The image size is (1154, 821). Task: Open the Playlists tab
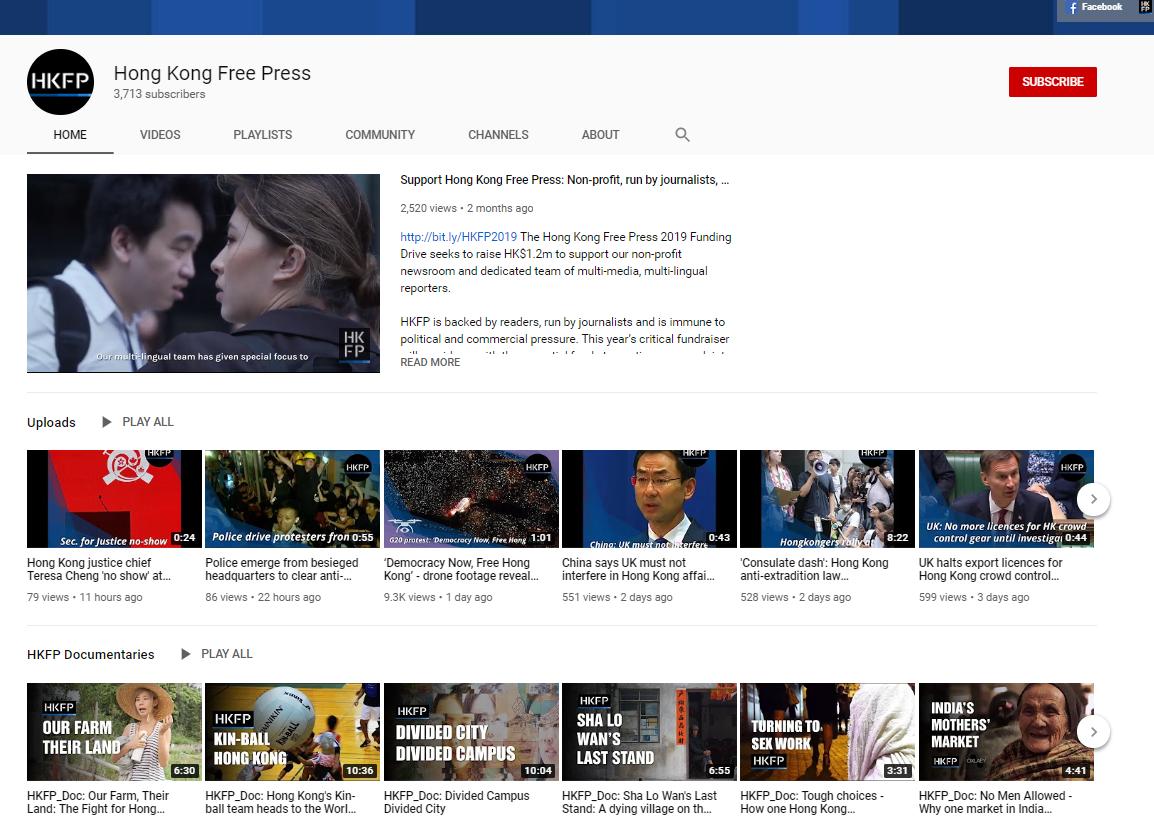pos(263,135)
